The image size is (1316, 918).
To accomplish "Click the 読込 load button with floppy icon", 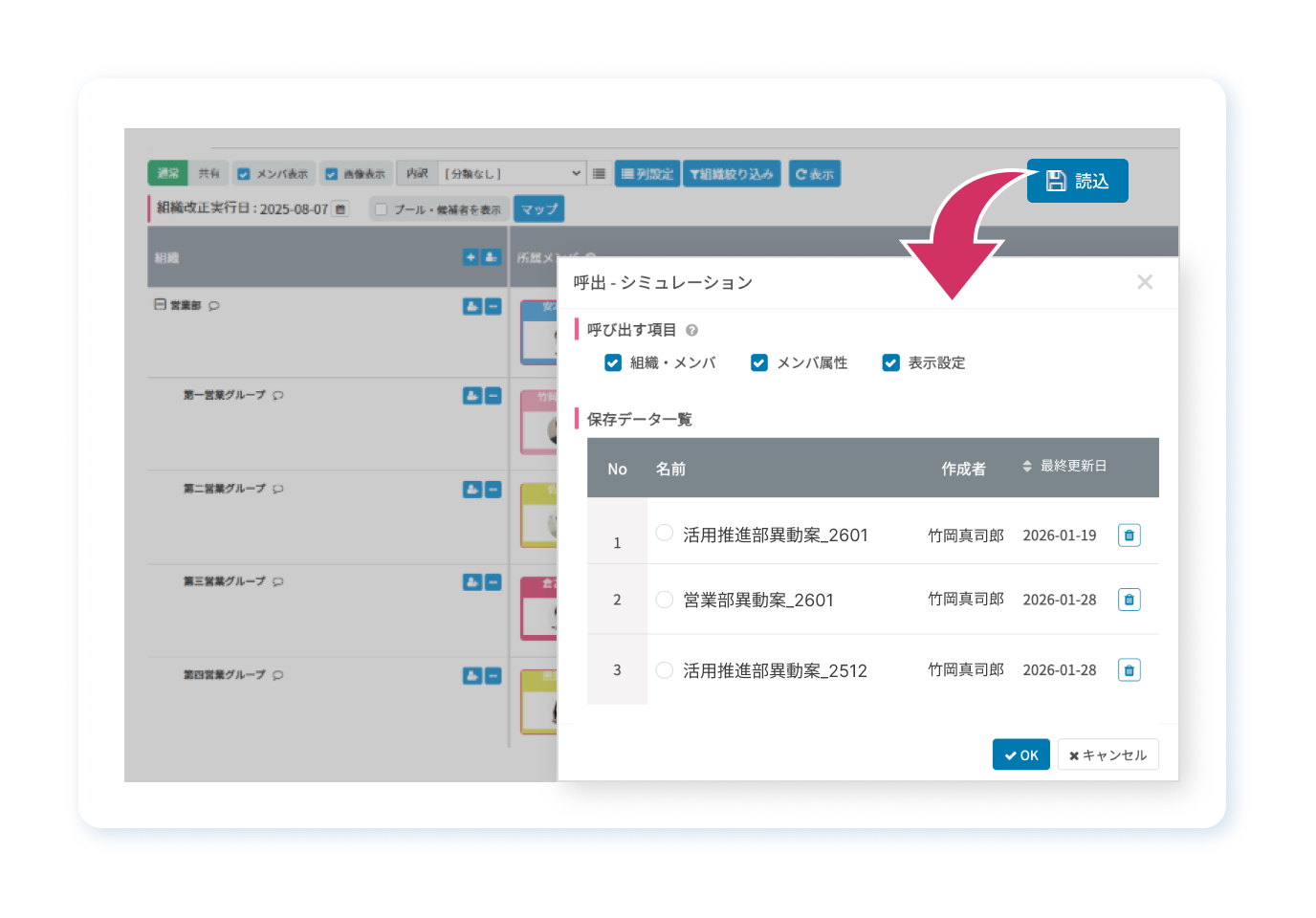I will coord(1077,181).
